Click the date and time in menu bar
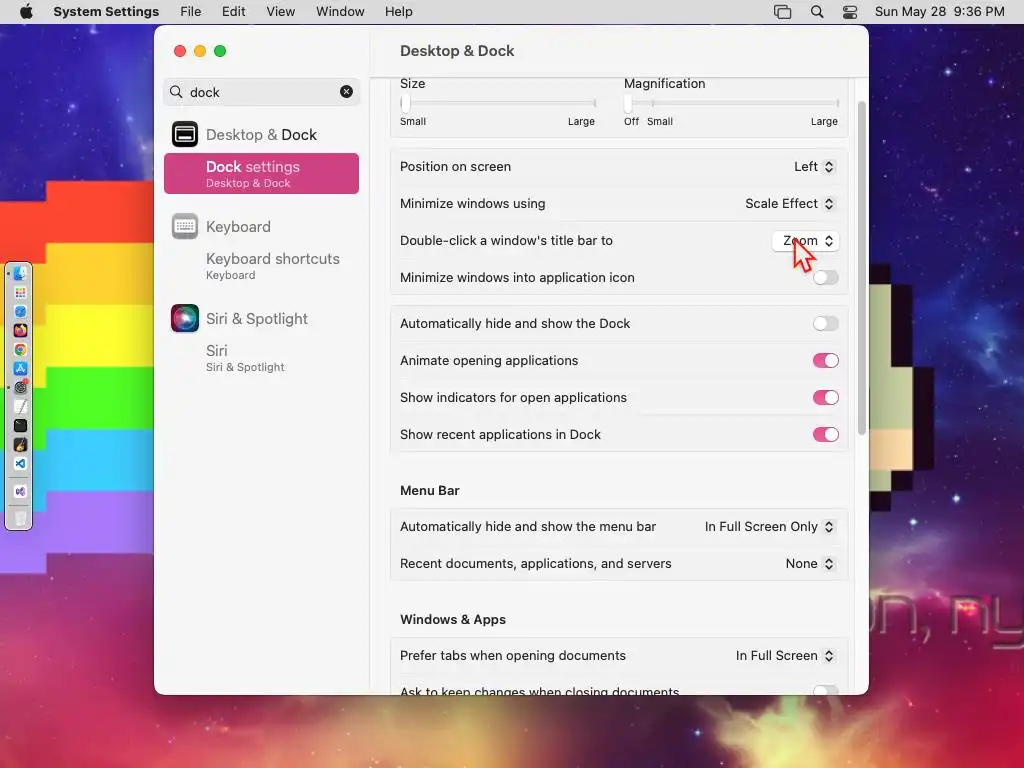Viewport: 1024px width, 768px height. pos(939,12)
